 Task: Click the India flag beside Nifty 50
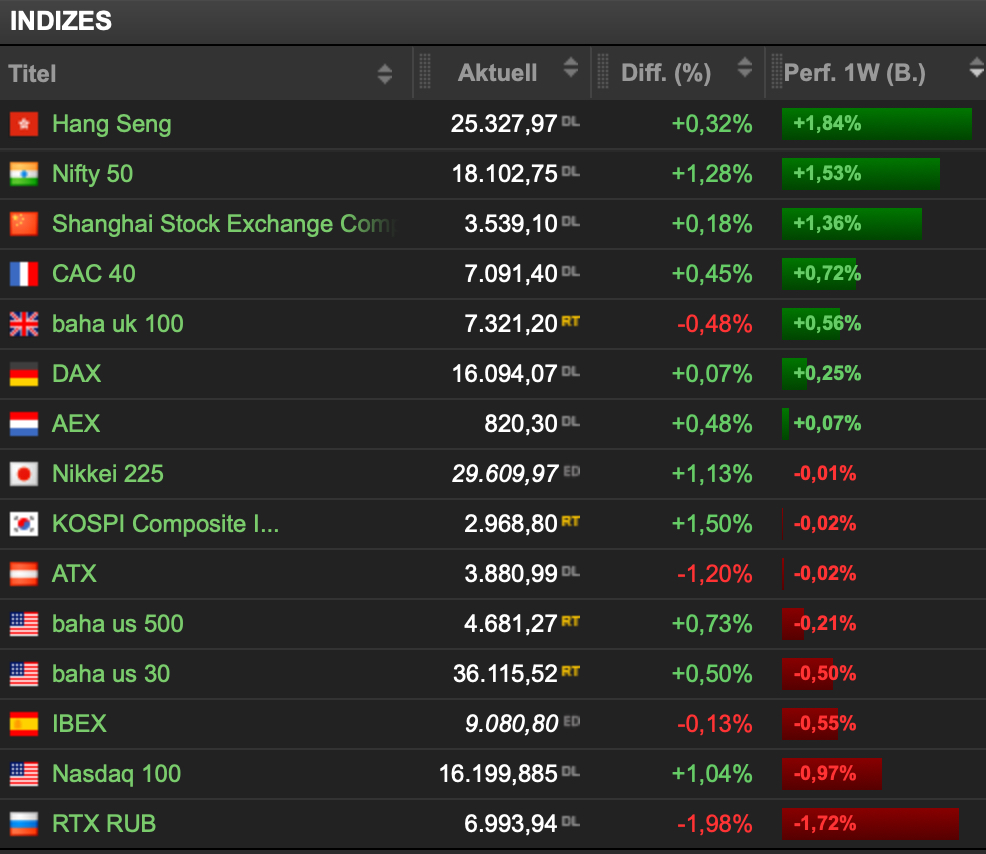click(x=24, y=174)
